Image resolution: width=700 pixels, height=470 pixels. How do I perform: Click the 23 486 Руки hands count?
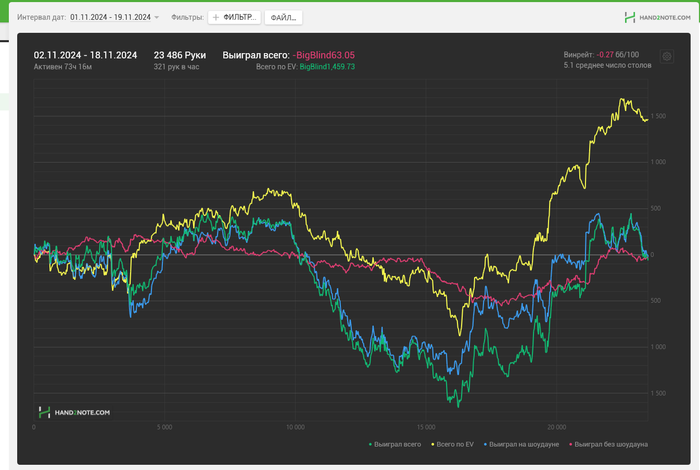click(x=179, y=55)
